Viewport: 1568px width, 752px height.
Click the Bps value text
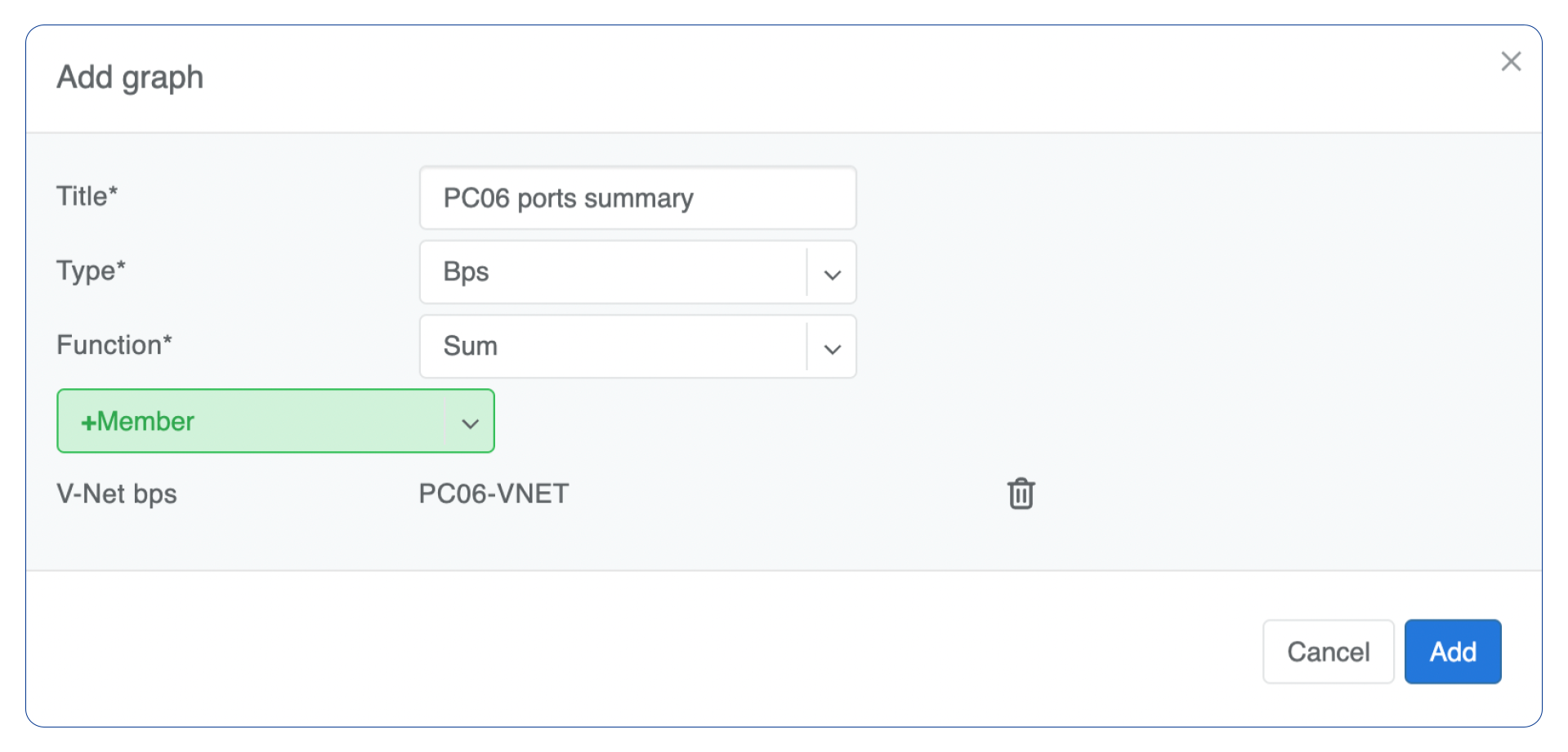tap(466, 272)
